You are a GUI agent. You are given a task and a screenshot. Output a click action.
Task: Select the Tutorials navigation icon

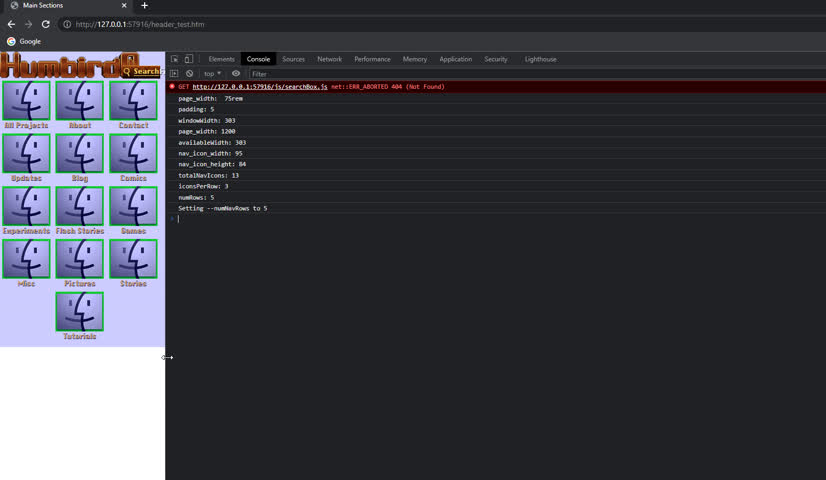pyautogui.click(x=80, y=312)
